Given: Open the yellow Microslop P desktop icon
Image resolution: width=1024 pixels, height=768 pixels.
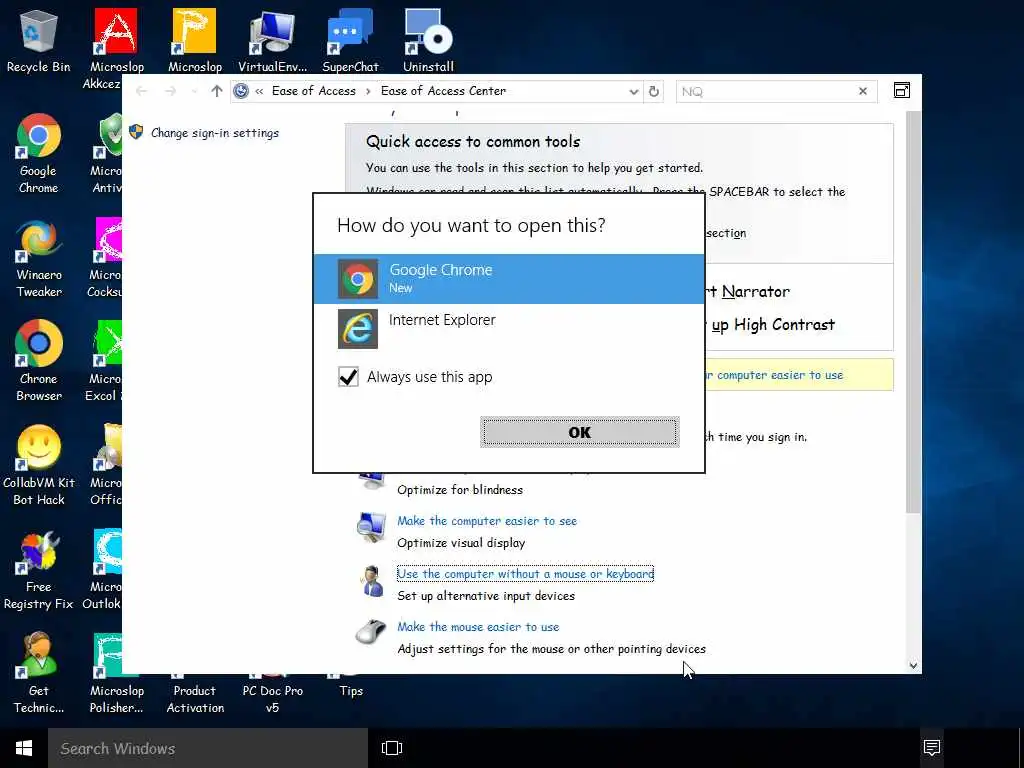Looking at the screenshot, I should click(195, 40).
